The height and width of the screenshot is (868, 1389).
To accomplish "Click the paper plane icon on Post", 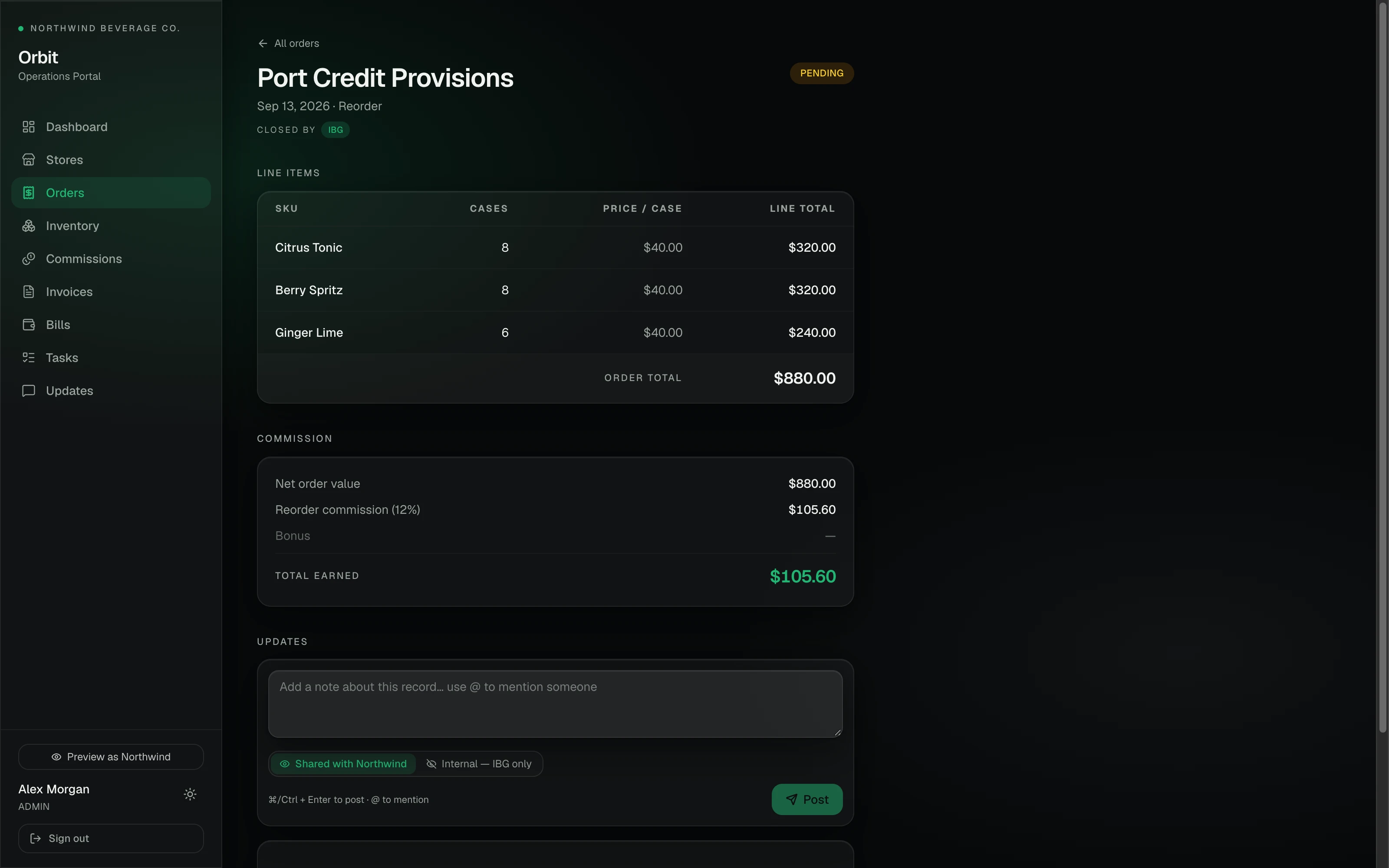I will pos(791,800).
